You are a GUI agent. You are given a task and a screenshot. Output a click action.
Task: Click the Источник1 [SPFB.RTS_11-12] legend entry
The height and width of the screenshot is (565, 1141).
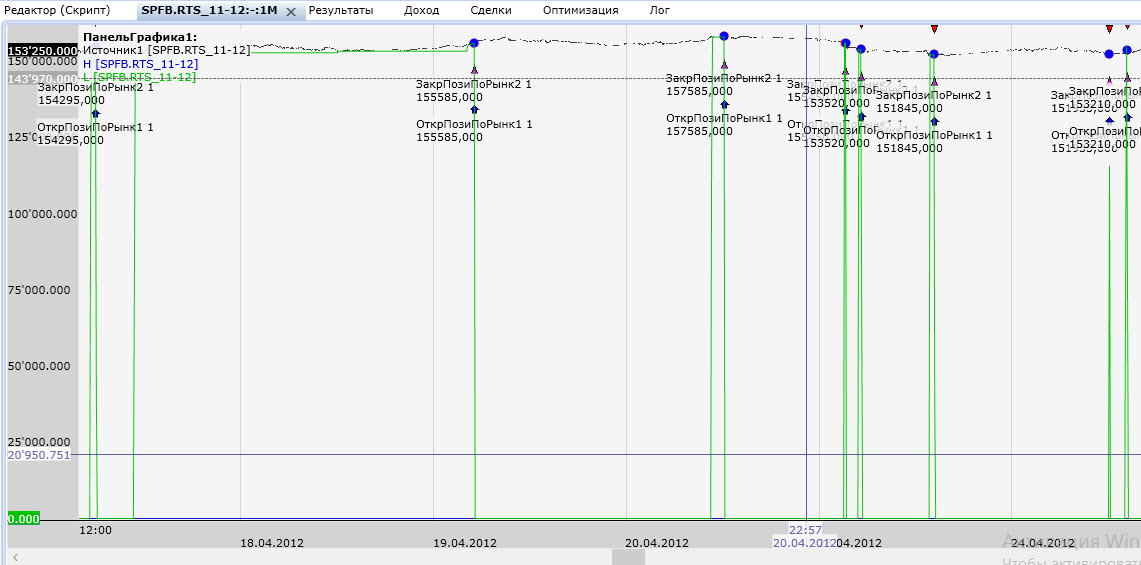167,50
